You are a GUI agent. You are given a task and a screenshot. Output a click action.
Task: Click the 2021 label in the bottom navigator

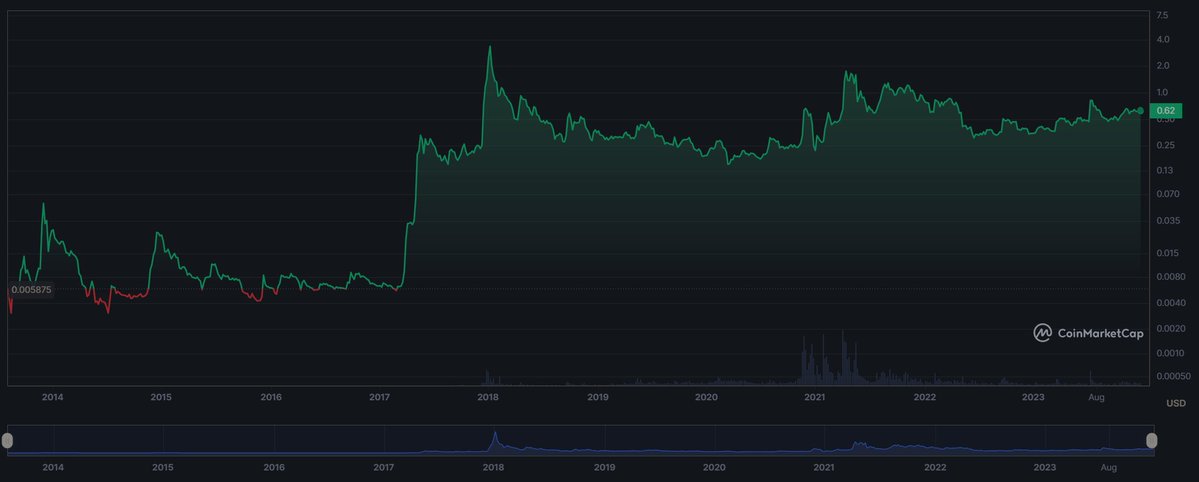[823, 467]
